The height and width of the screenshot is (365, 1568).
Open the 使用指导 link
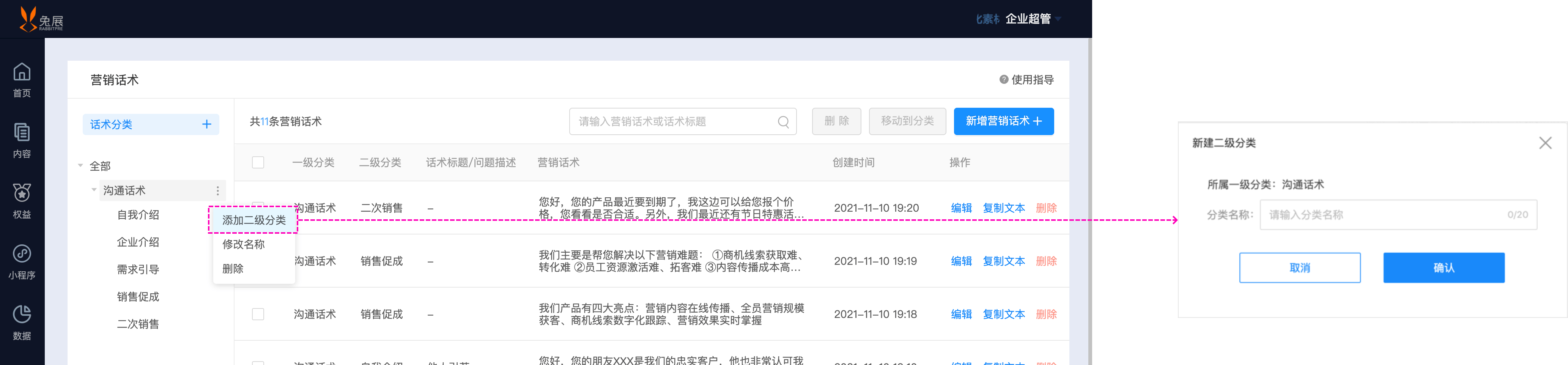point(1032,80)
